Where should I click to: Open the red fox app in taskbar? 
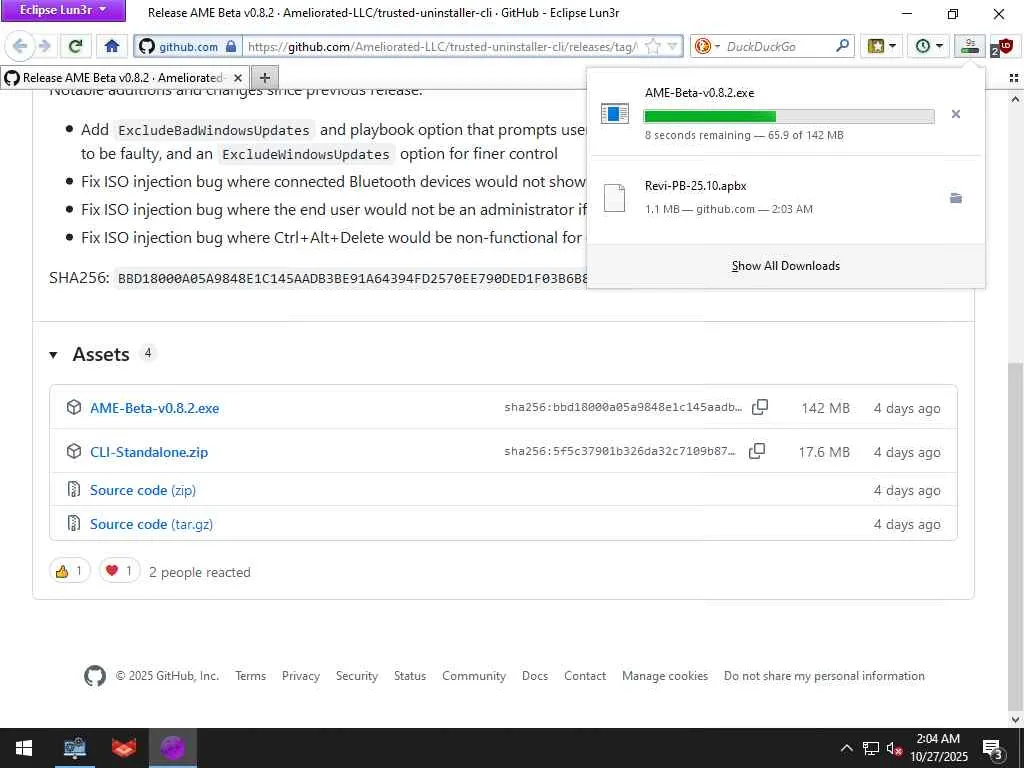click(x=123, y=748)
